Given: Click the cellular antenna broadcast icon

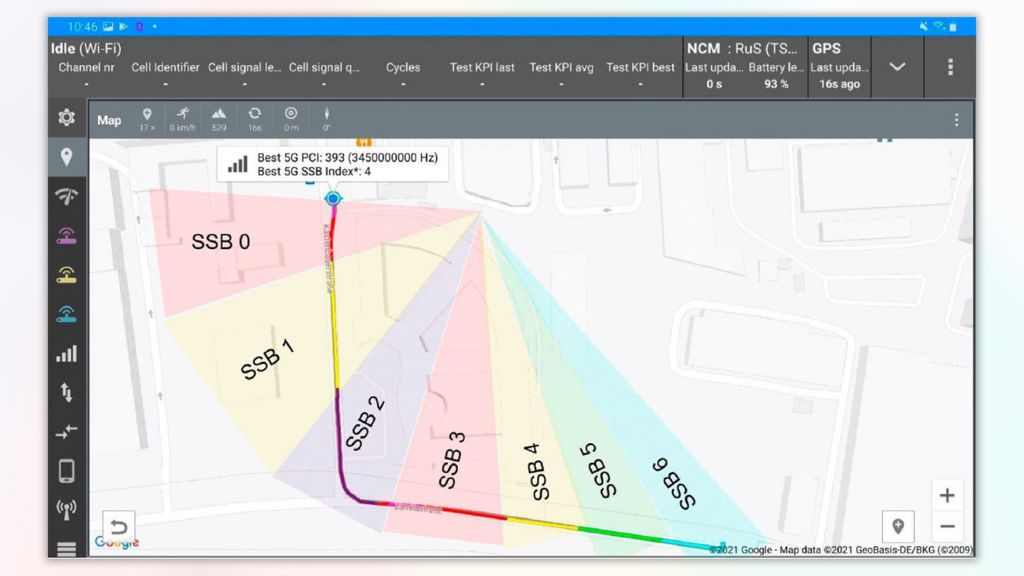Looking at the screenshot, I should tap(67, 507).
